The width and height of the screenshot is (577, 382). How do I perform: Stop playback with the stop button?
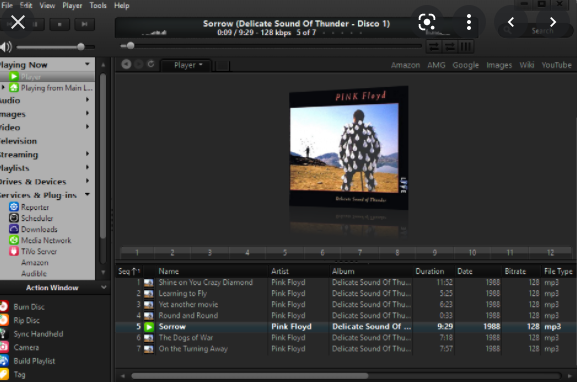pyautogui.click(x=59, y=24)
